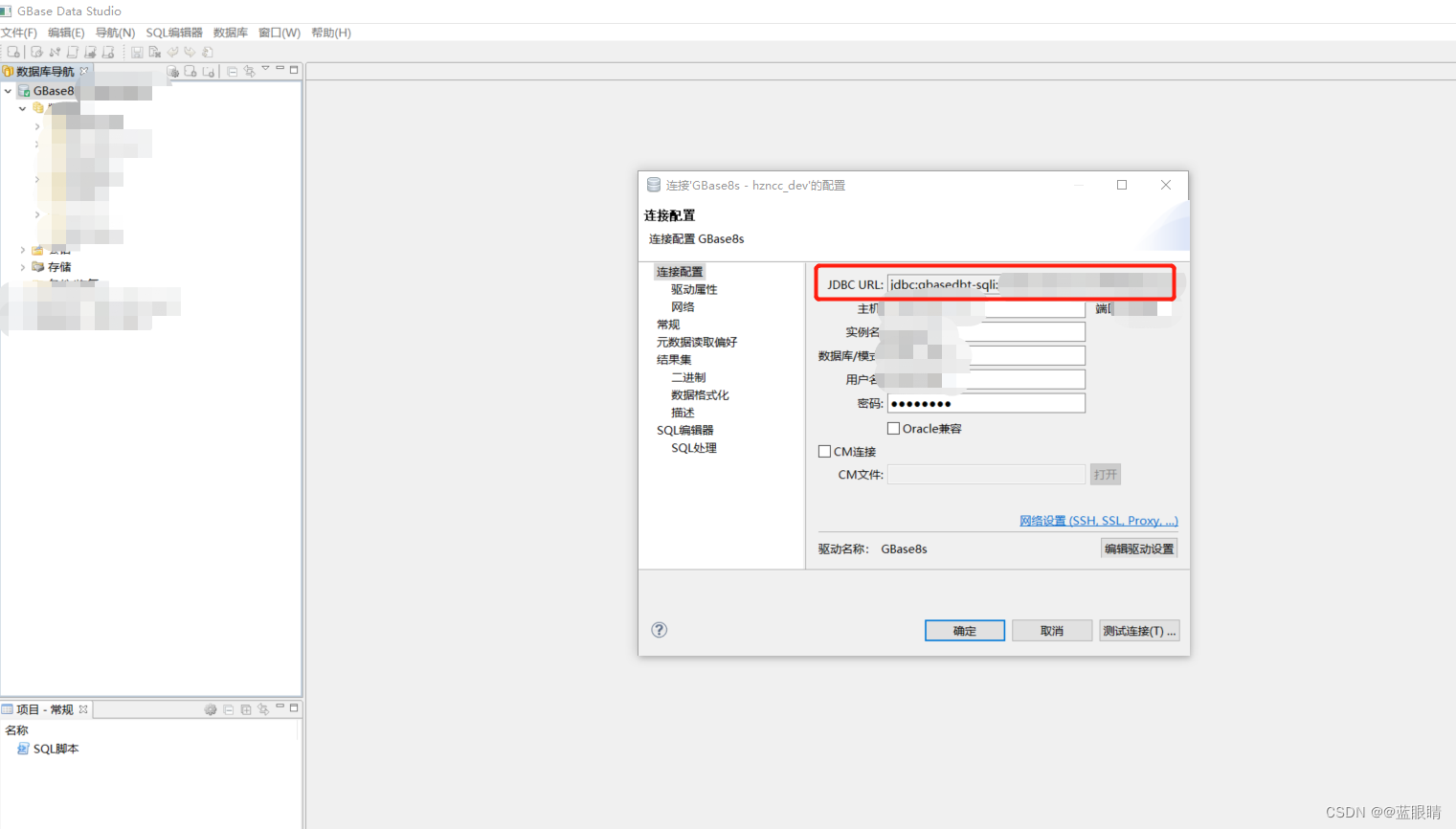Open the 文件(F) menu
Viewport: 1456px width, 829px height.
19,33
